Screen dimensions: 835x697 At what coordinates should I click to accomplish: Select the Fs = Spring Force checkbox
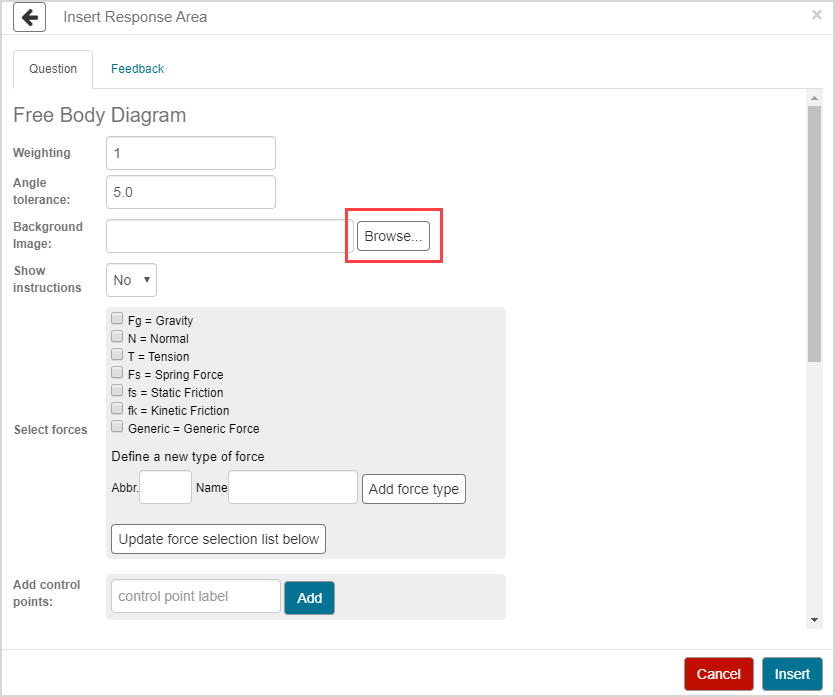[117, 373]
